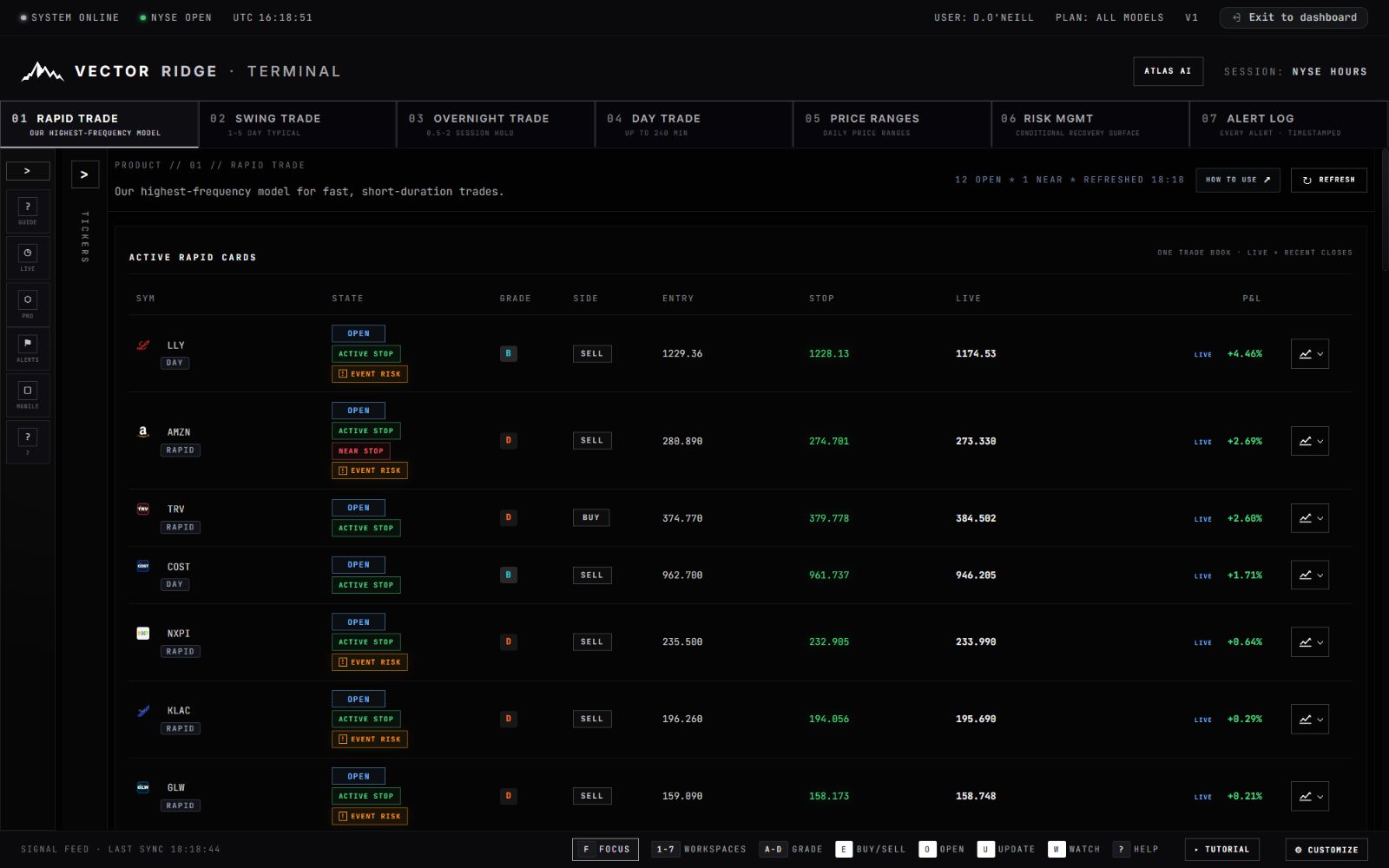Open the 06 Risk Mgmt tab

pyautogui.click(x=1090, y=124)
